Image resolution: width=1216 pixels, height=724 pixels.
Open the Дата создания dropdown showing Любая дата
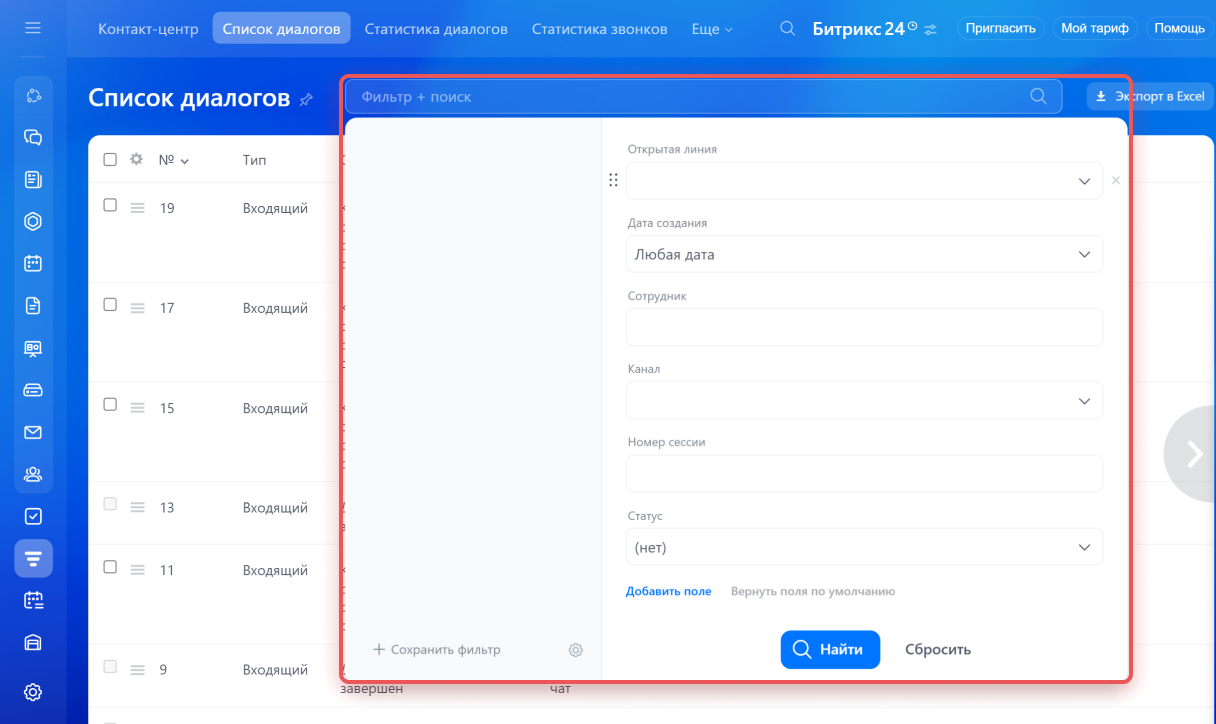coord(864,254)
